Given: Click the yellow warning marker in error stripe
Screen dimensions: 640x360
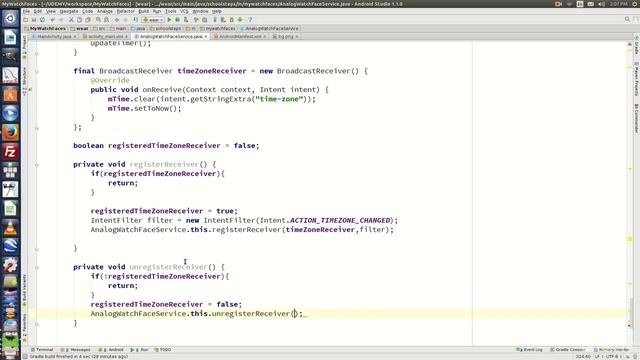Looking at the screenshot, I should point(630,238).
